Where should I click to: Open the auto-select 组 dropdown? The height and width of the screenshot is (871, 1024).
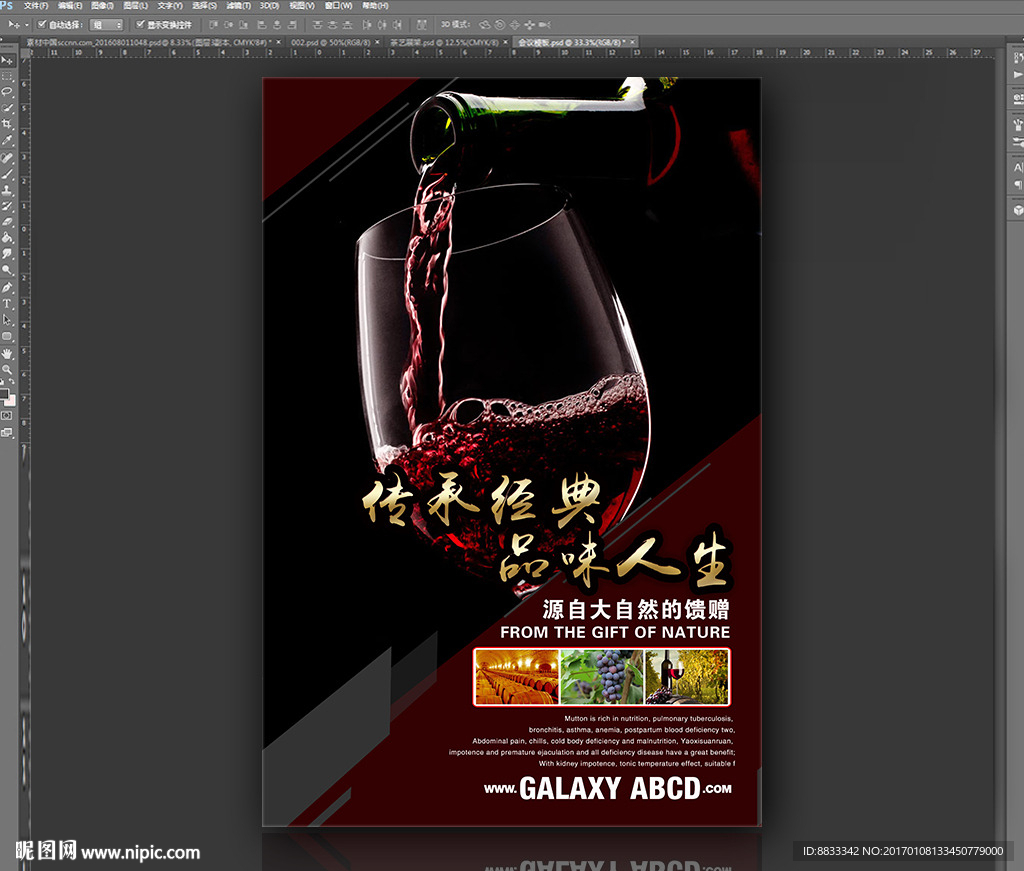pos(106,24)
